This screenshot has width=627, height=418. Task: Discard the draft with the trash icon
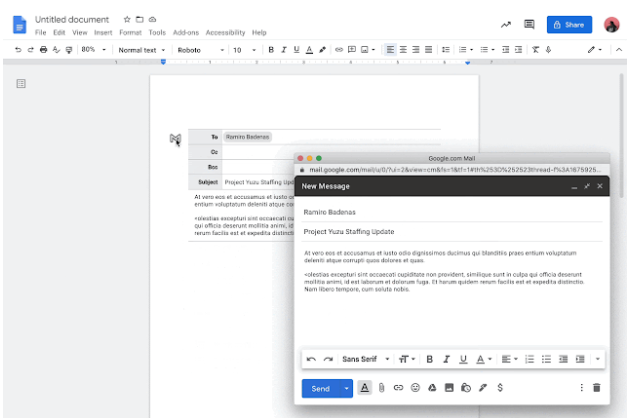[597, 387]
